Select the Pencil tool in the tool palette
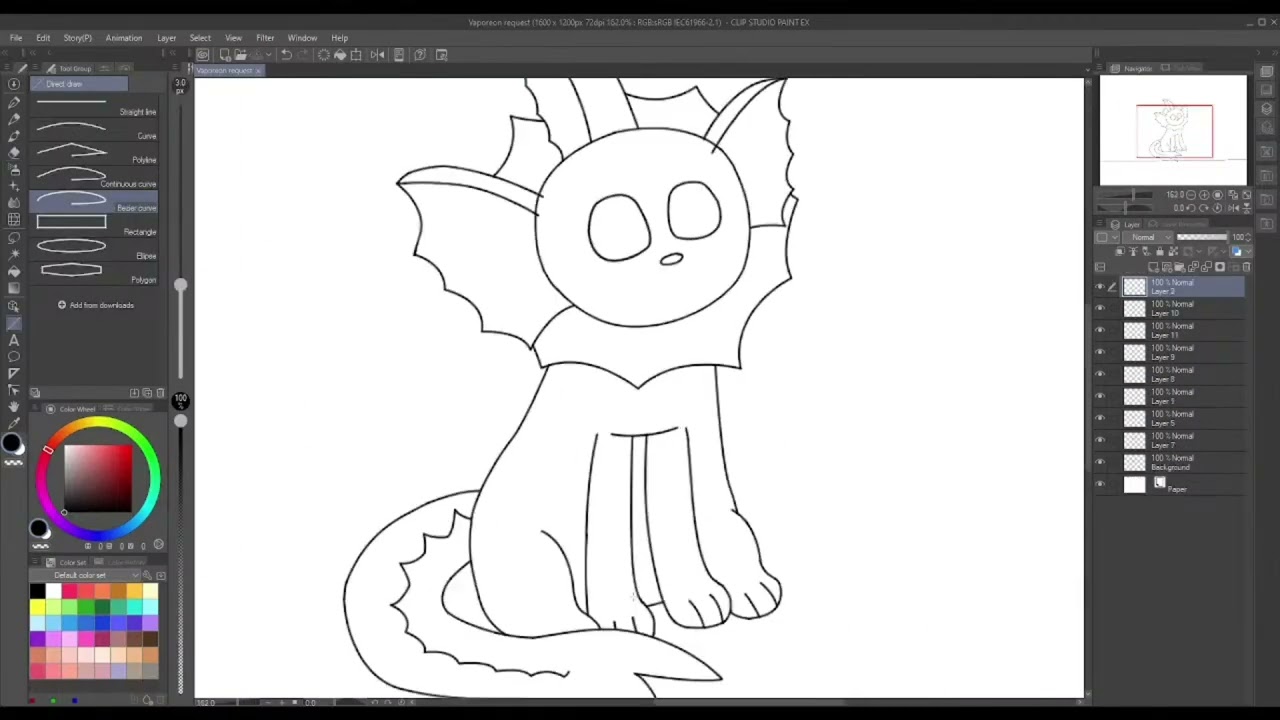Viewport: 1280px width, 720px height. pyautogui.click(x=14, y=119)
